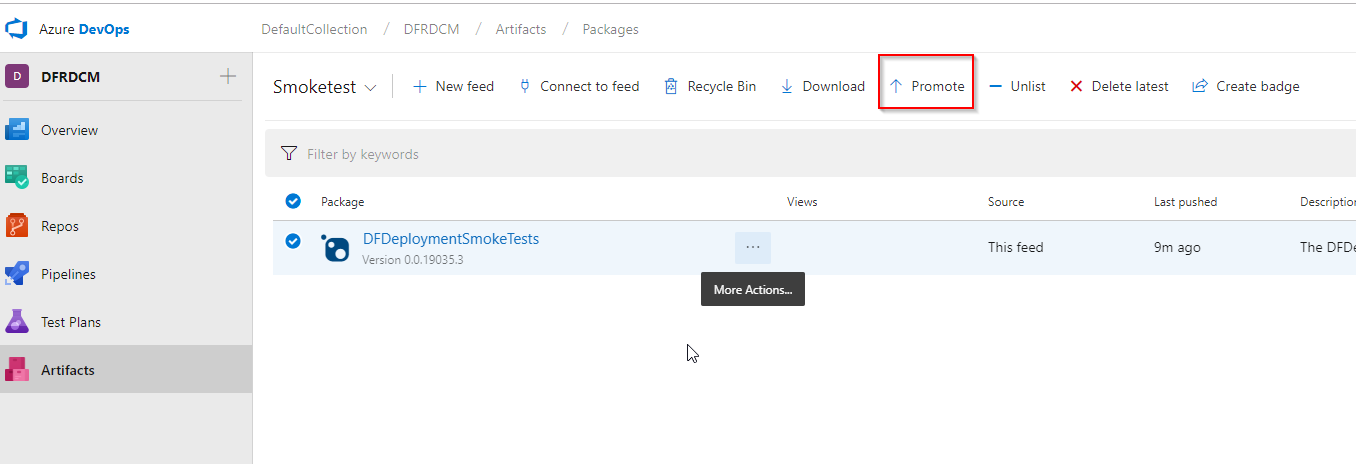
Task: Click the Download arrow icon
Action: [787, 87]
